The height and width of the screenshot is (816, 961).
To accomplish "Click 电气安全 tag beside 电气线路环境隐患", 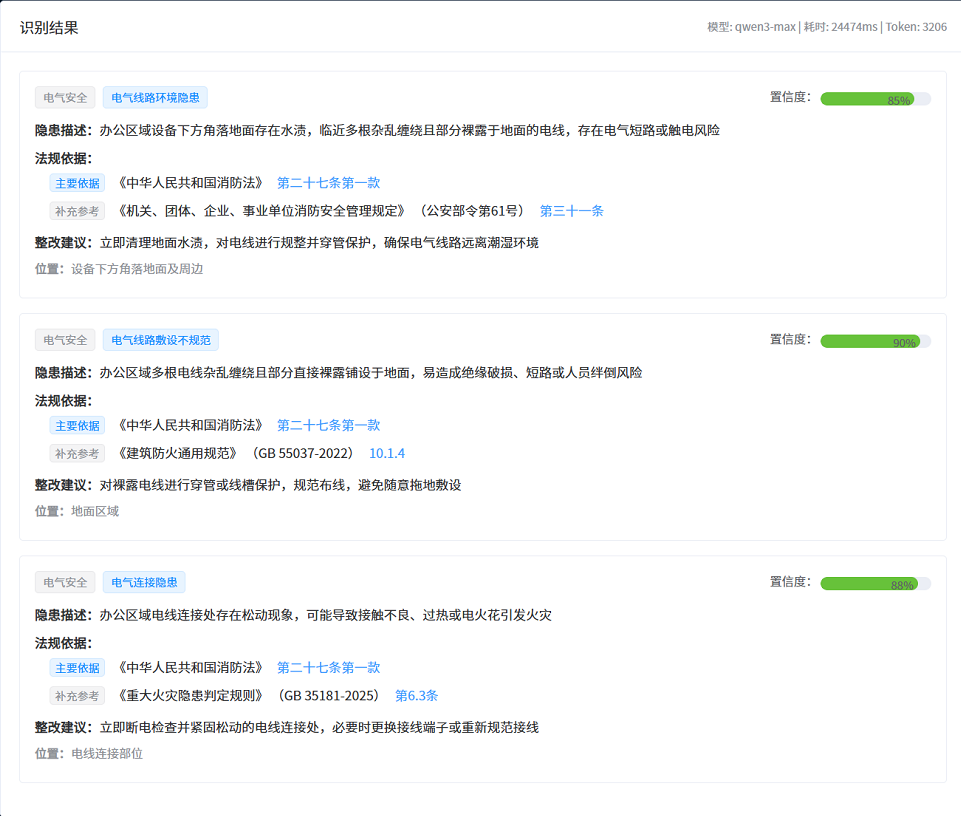I will [x=65, y=98].
